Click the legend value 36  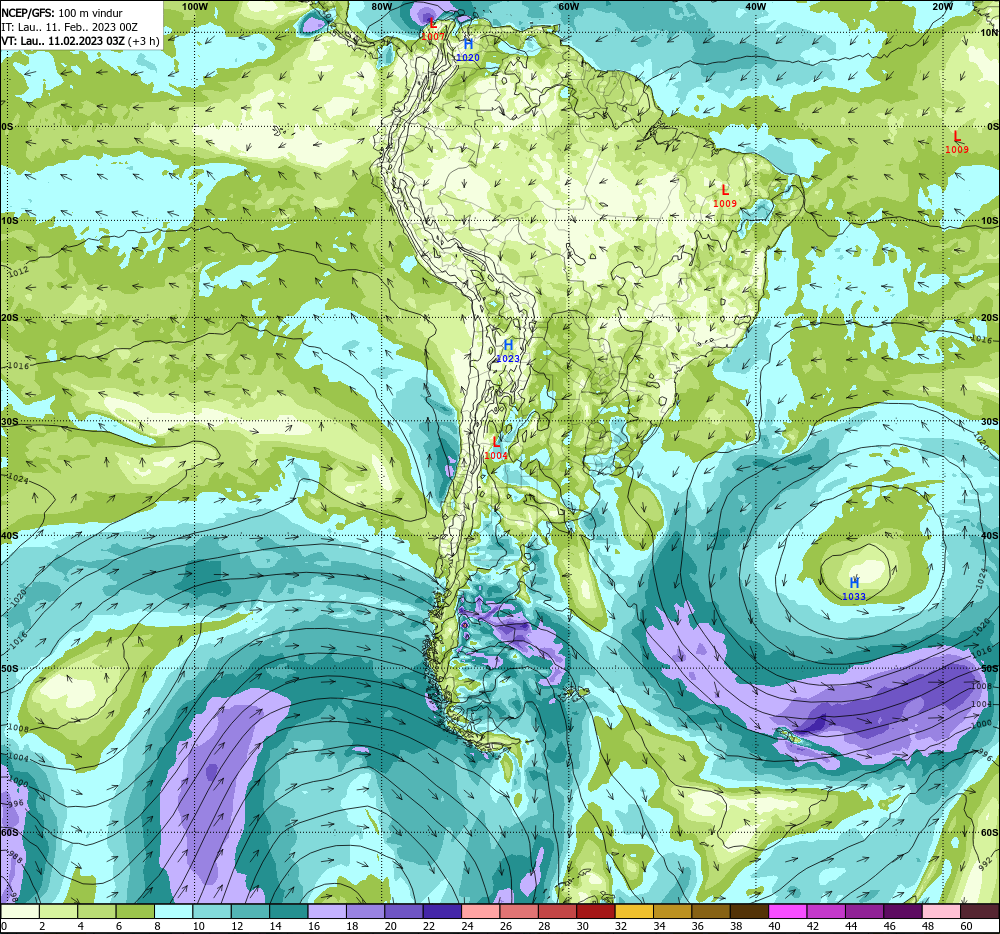[x=698, y=926]
